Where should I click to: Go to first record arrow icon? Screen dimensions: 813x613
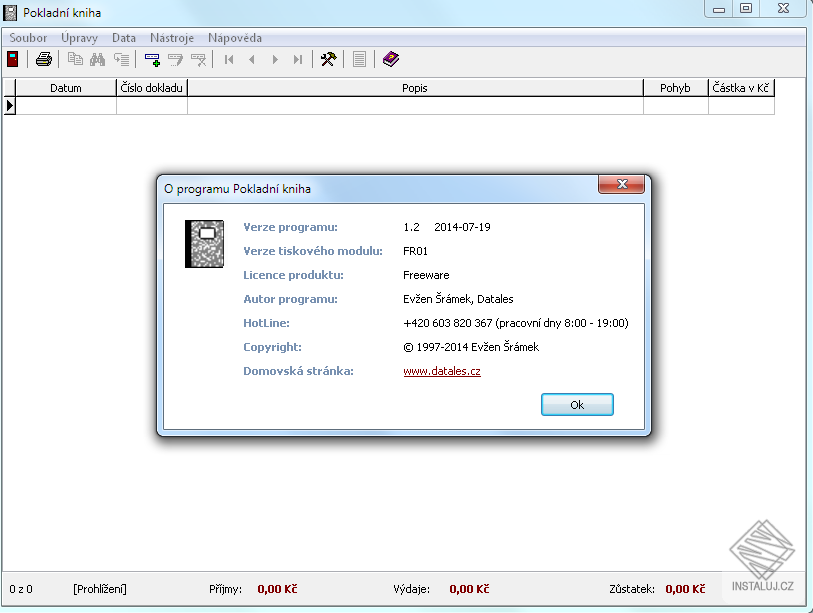point(229,60)
